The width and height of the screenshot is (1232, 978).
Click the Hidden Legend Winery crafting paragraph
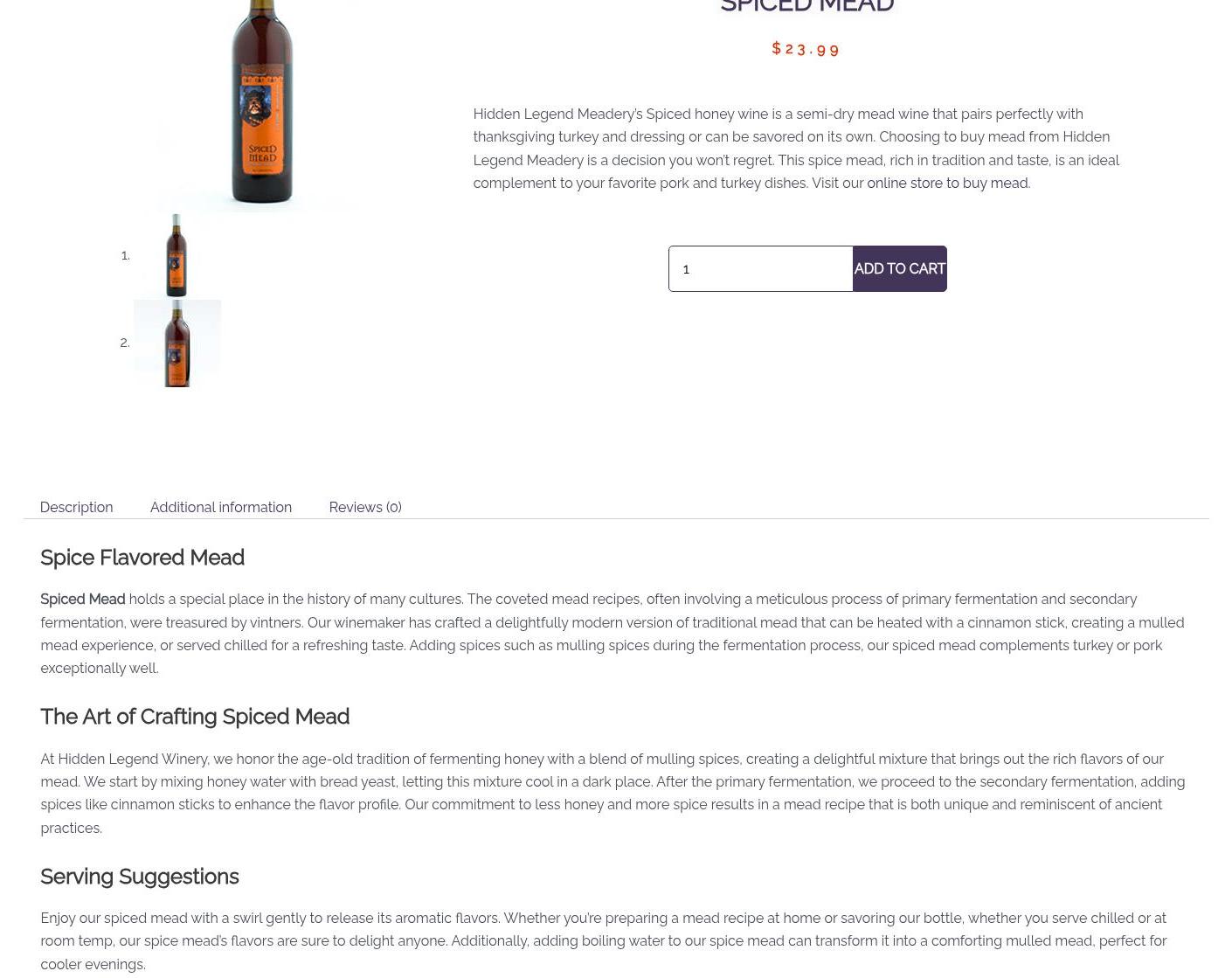pos(613,793)
